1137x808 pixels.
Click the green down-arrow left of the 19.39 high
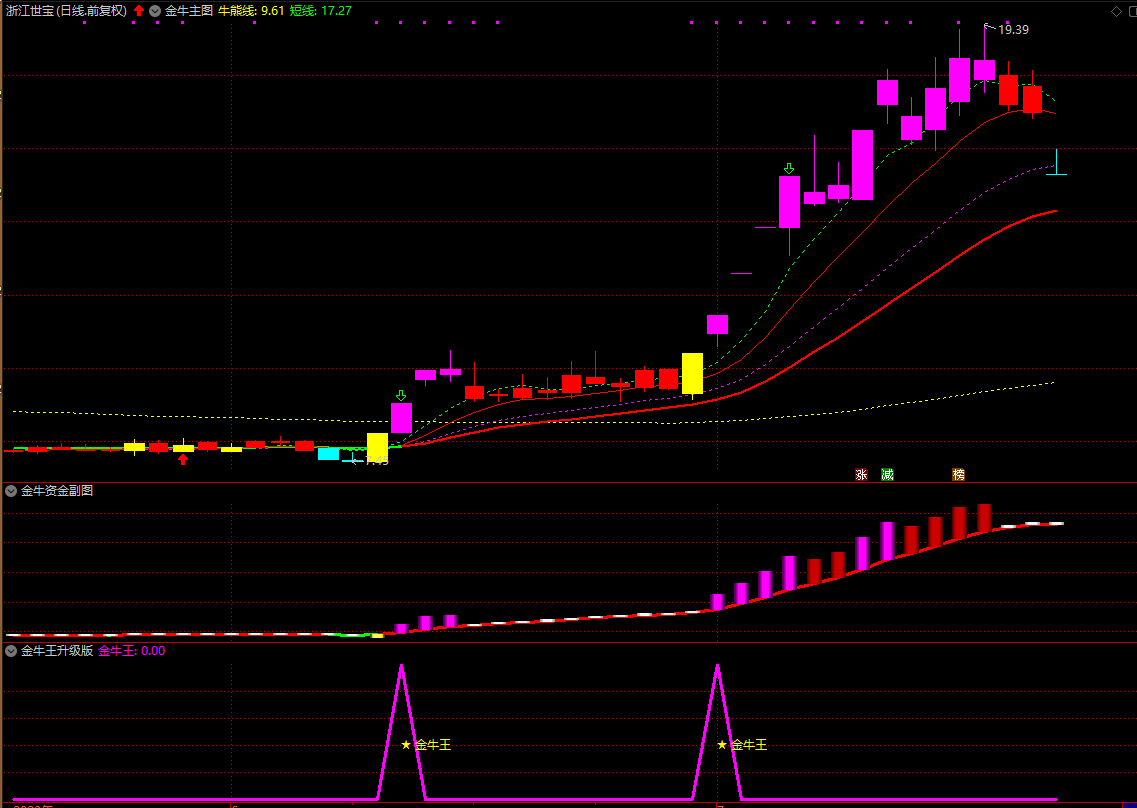(x=789, y=168)
